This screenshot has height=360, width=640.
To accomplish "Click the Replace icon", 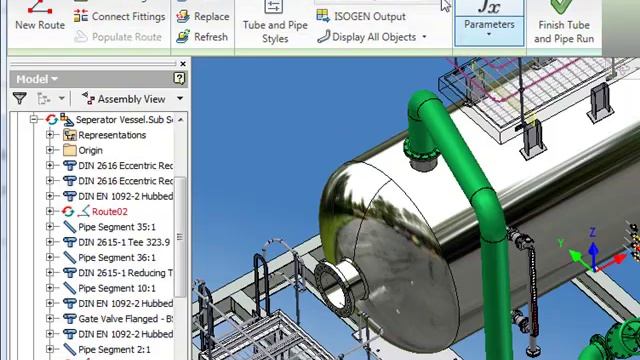I will (x=183, y=17).
